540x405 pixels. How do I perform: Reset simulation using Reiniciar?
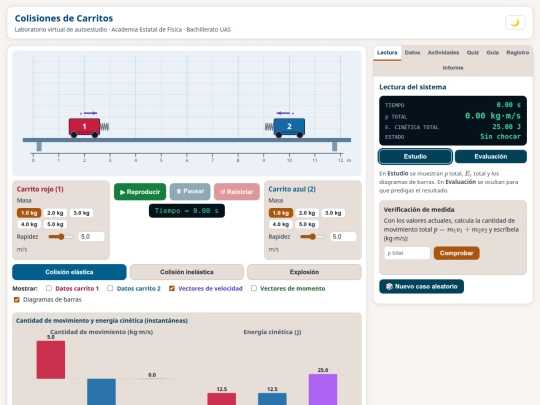tap(237, 192)
